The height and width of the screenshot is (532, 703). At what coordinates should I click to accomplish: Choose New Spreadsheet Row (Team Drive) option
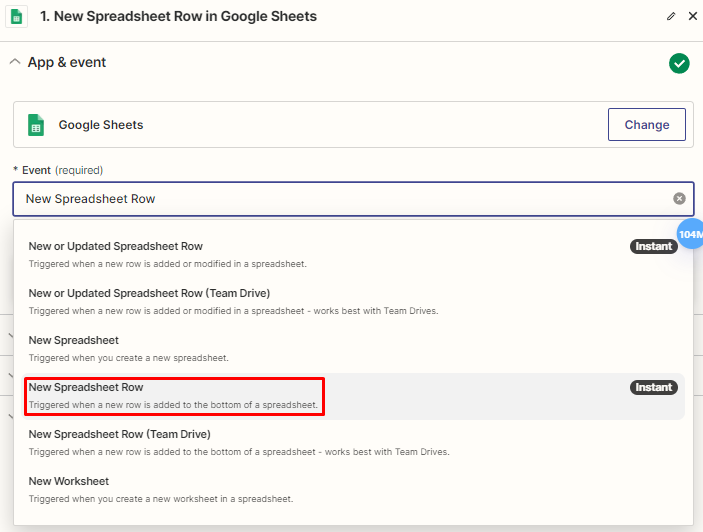353,443
